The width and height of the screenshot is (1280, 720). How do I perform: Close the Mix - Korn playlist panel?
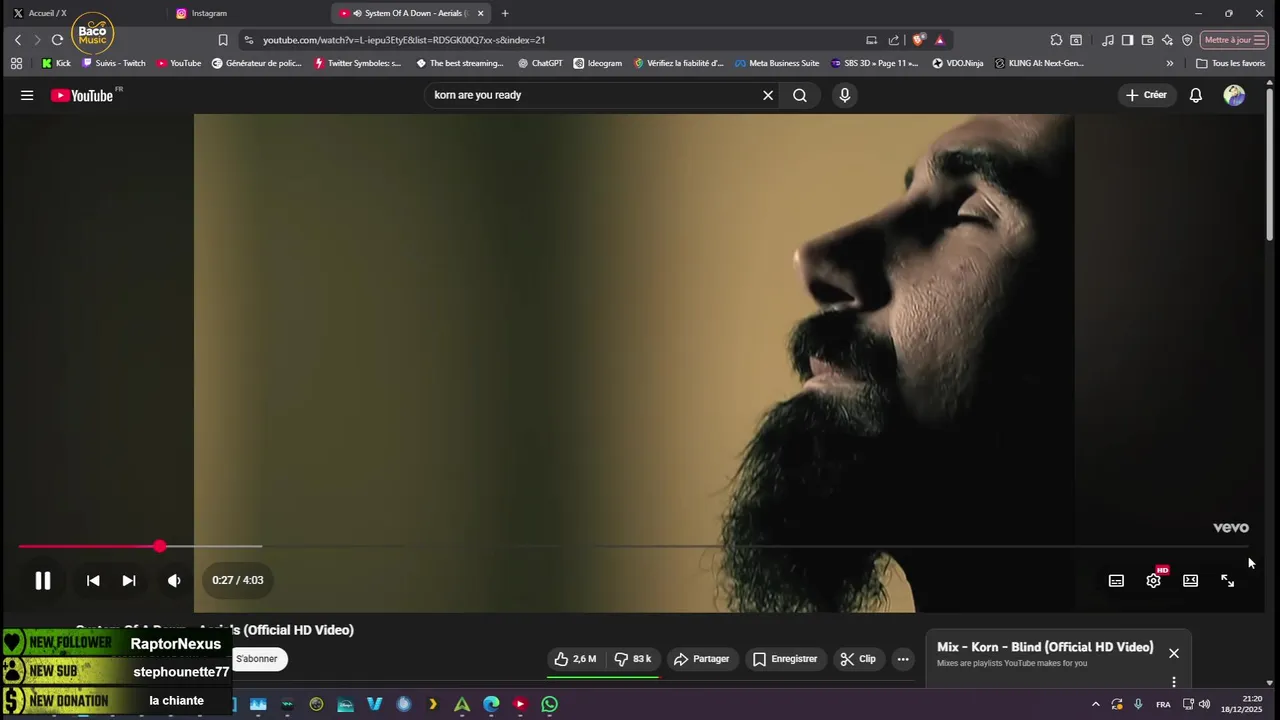(x=1174, y=653)
